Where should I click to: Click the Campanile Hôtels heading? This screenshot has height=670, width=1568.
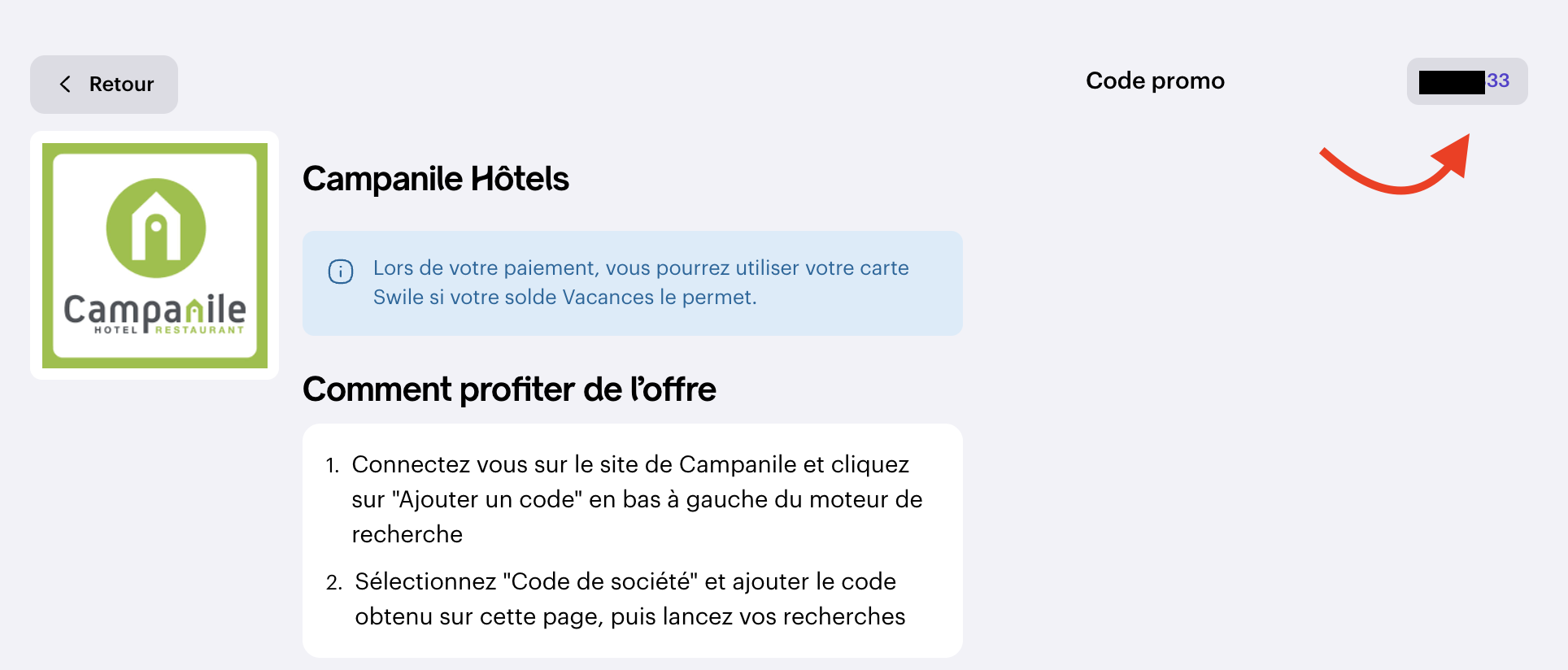(x=435, y=179)
